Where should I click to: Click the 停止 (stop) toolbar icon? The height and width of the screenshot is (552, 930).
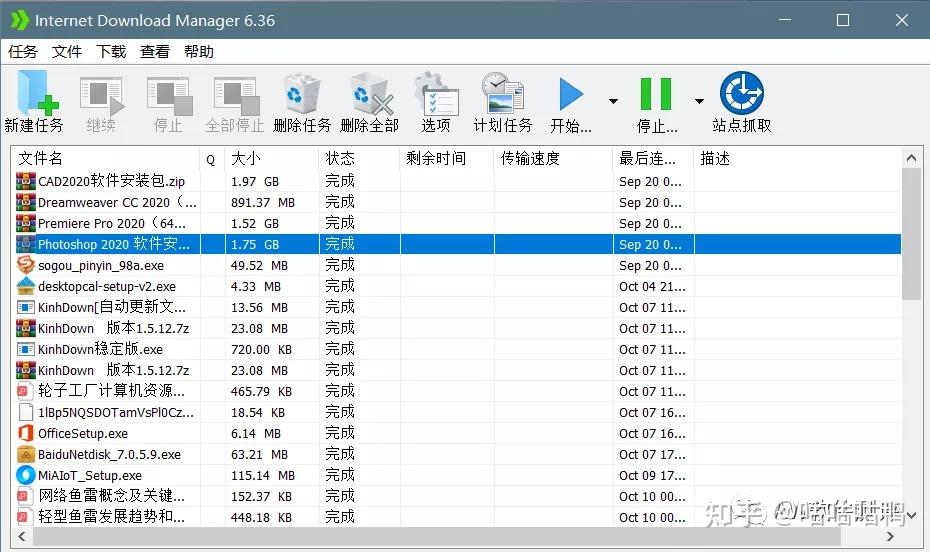[169, 95]
